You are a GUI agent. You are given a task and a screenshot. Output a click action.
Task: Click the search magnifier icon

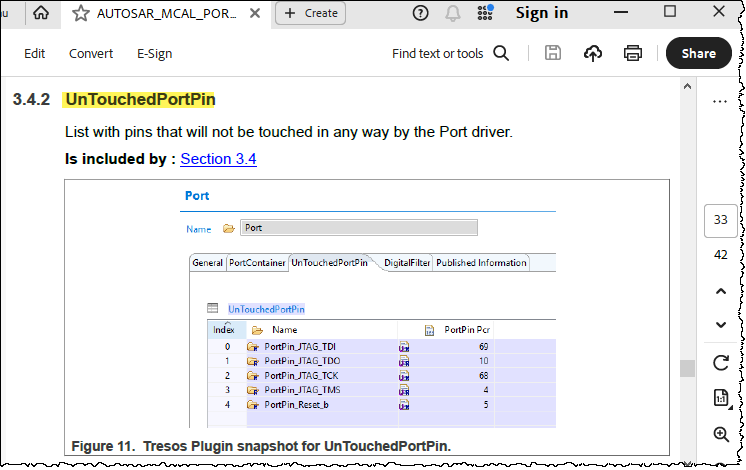click(502, 53)
